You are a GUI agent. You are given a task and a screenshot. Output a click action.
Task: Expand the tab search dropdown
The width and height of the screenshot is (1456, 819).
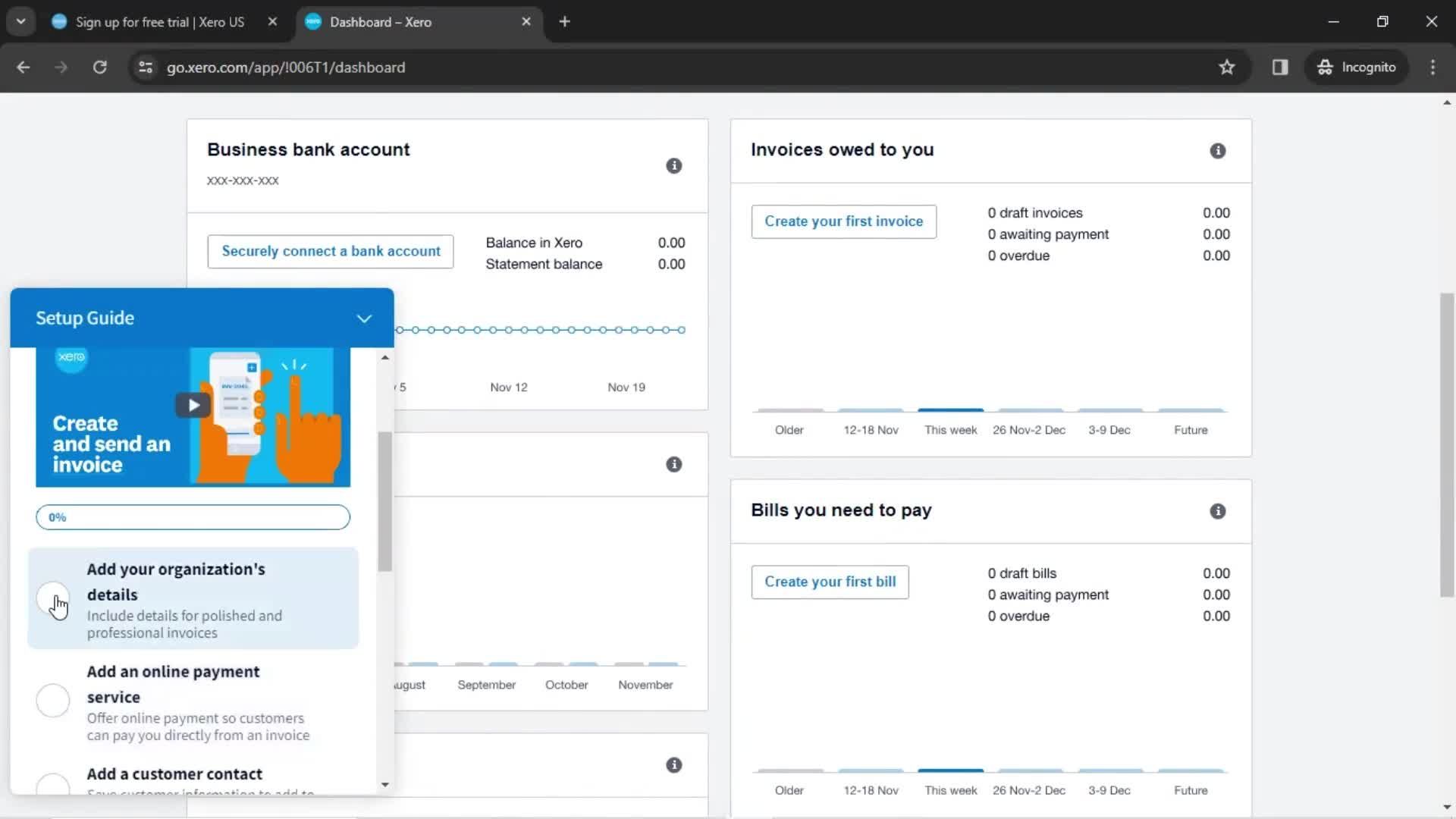coord(21,21)
